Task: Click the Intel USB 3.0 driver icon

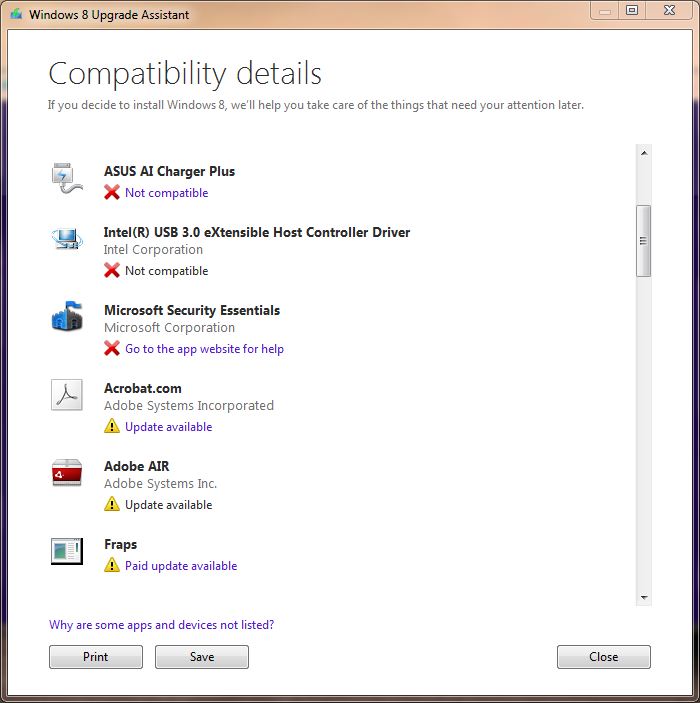Action: coord(67,239)
